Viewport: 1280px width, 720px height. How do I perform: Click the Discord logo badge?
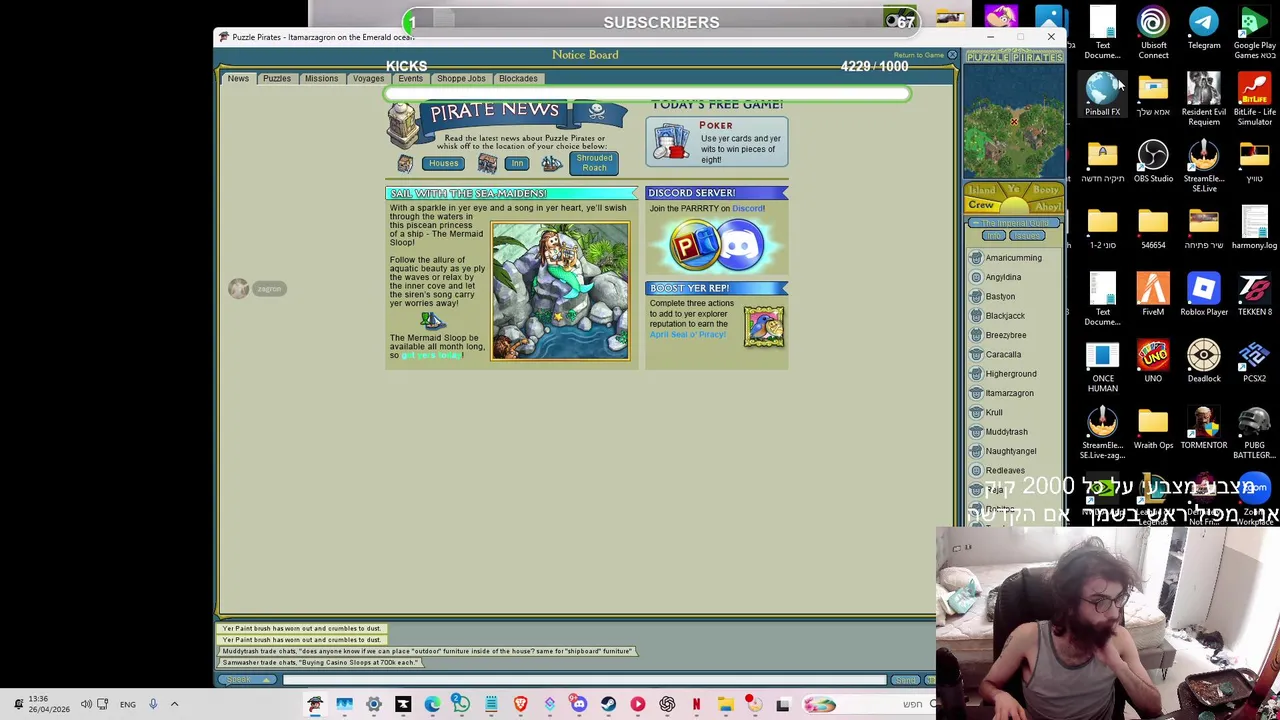pyautogui.click(x=743, y=245)
